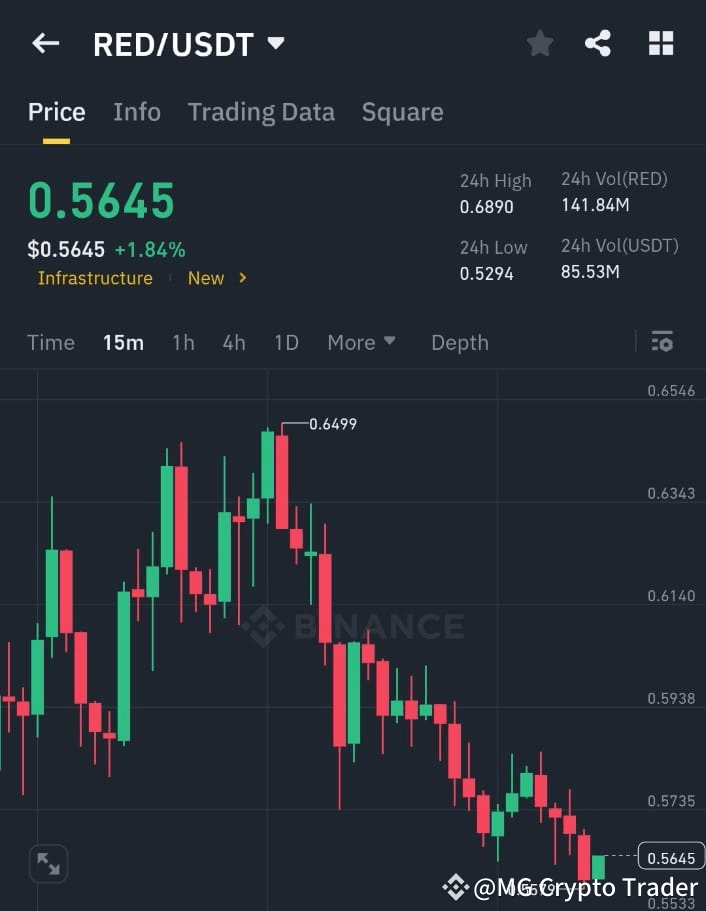Open the share options
This screenshot has width=706, height=911.
(x=599, y=43)
